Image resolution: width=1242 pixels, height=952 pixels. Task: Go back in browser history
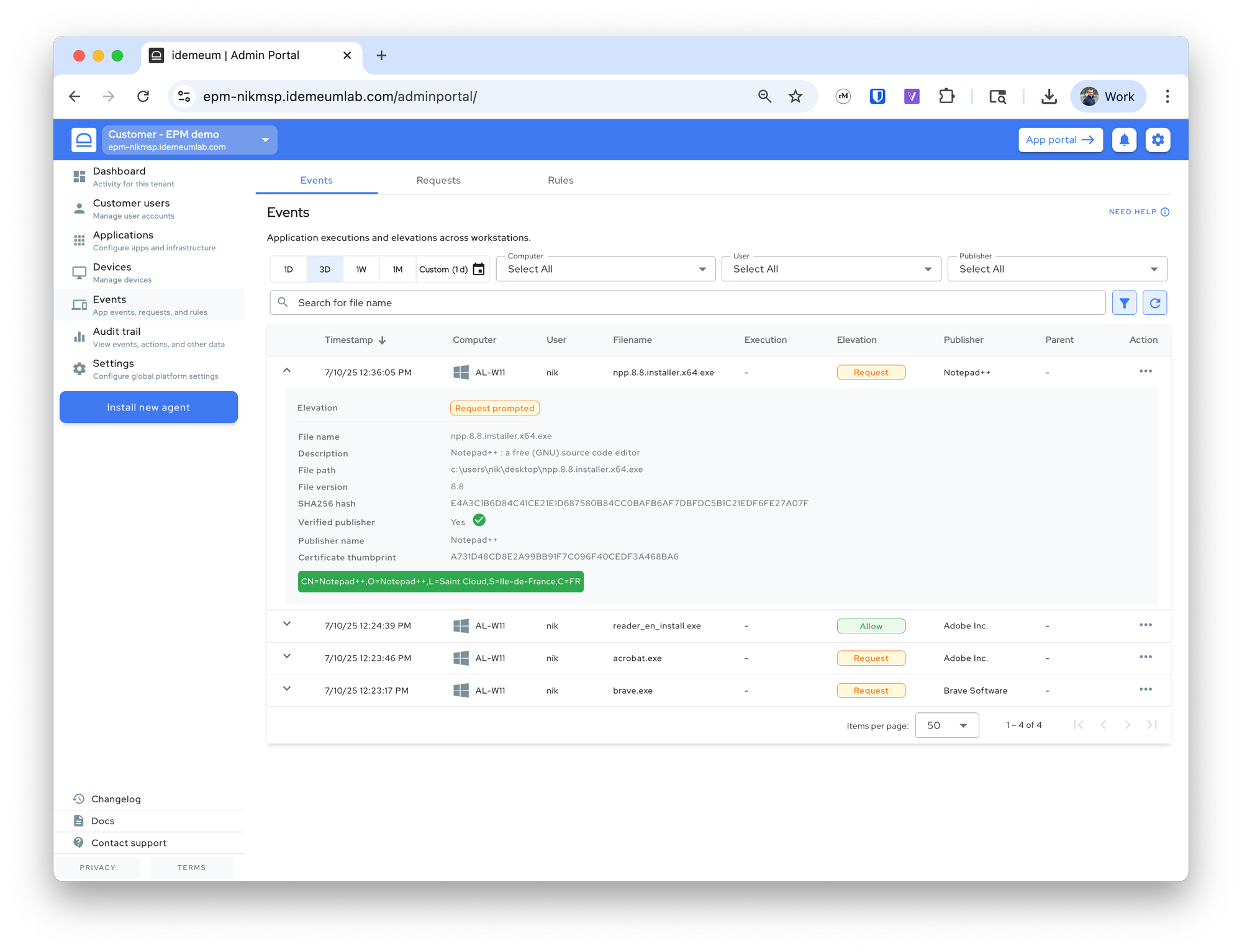(75, 96)
